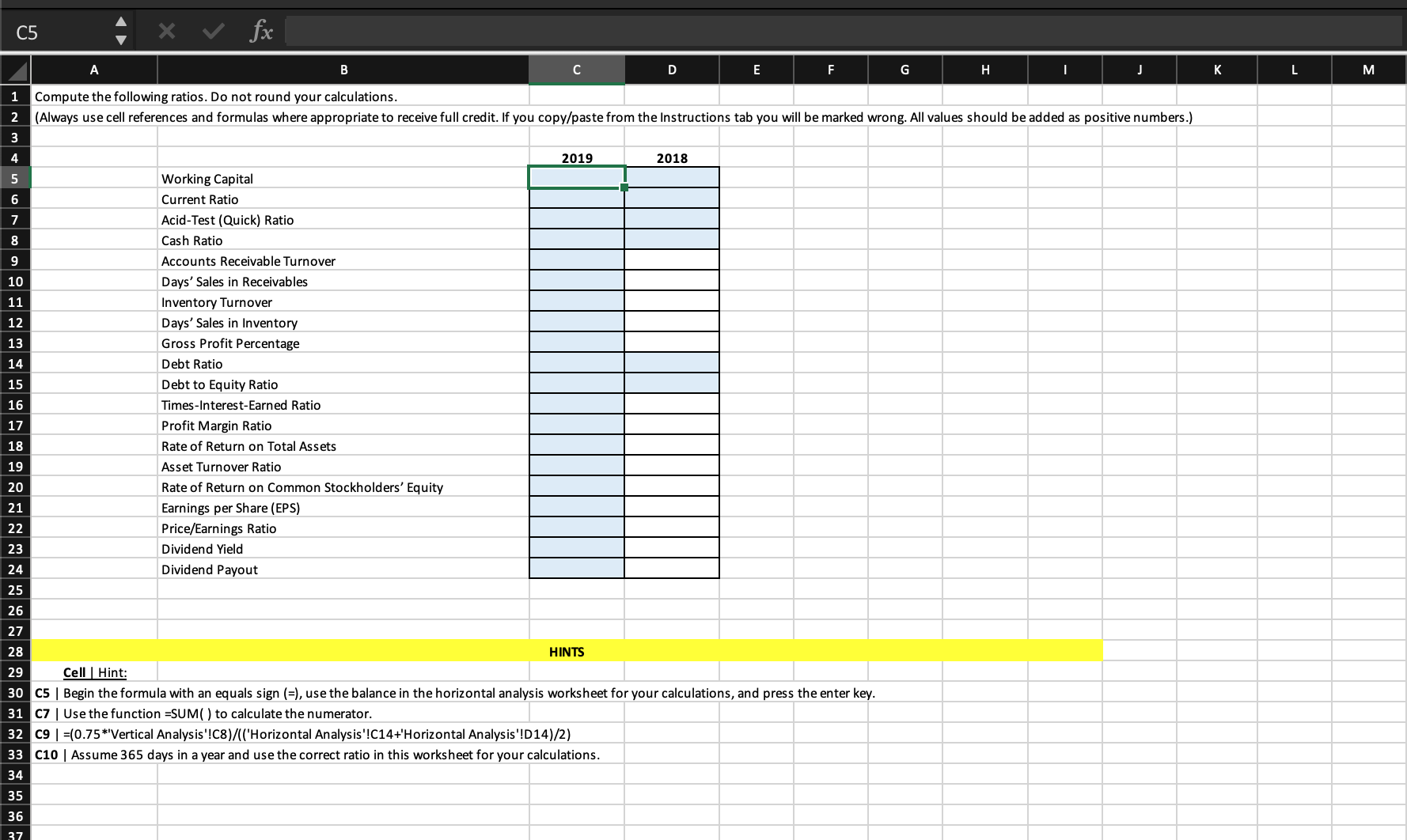The height and width of the screenshot is (840, 1407).
Task: Select column G header
Action: (x=905, y=70)
